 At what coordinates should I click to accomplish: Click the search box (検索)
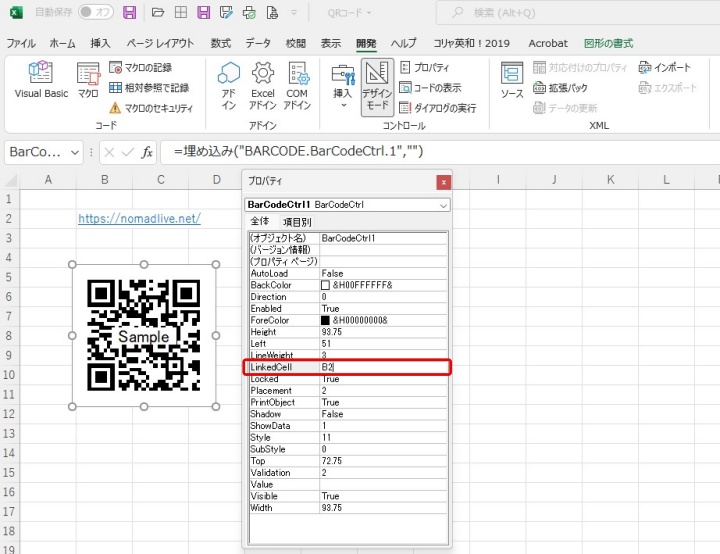point(578,13)
